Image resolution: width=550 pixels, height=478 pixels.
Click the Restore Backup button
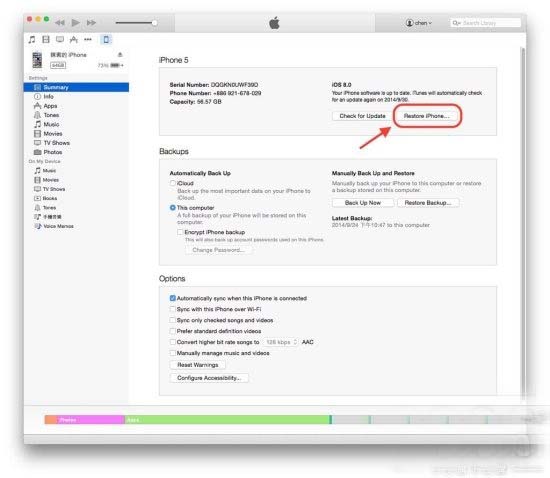click(x=428, y=203)
